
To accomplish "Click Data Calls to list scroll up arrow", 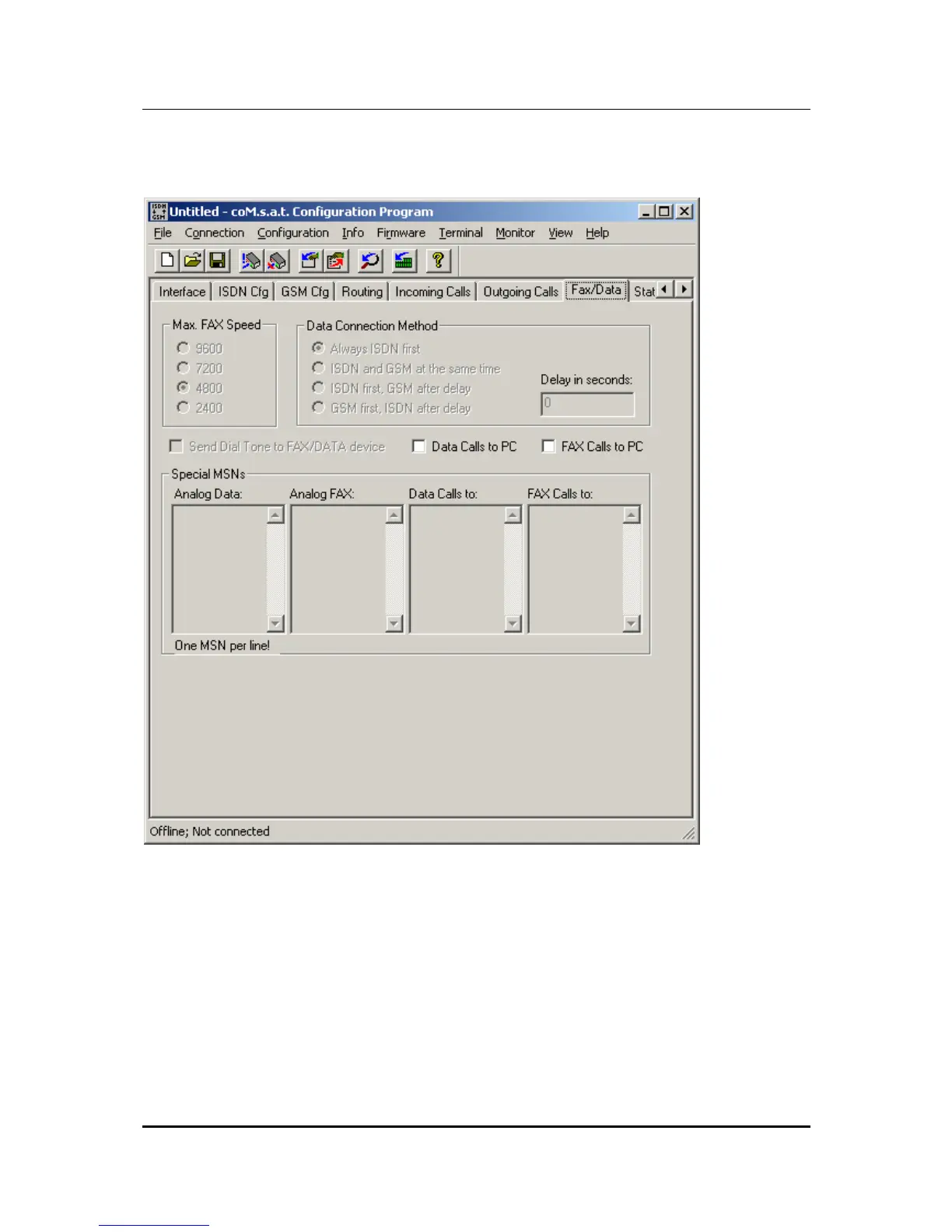I will [x=513, y=514].
